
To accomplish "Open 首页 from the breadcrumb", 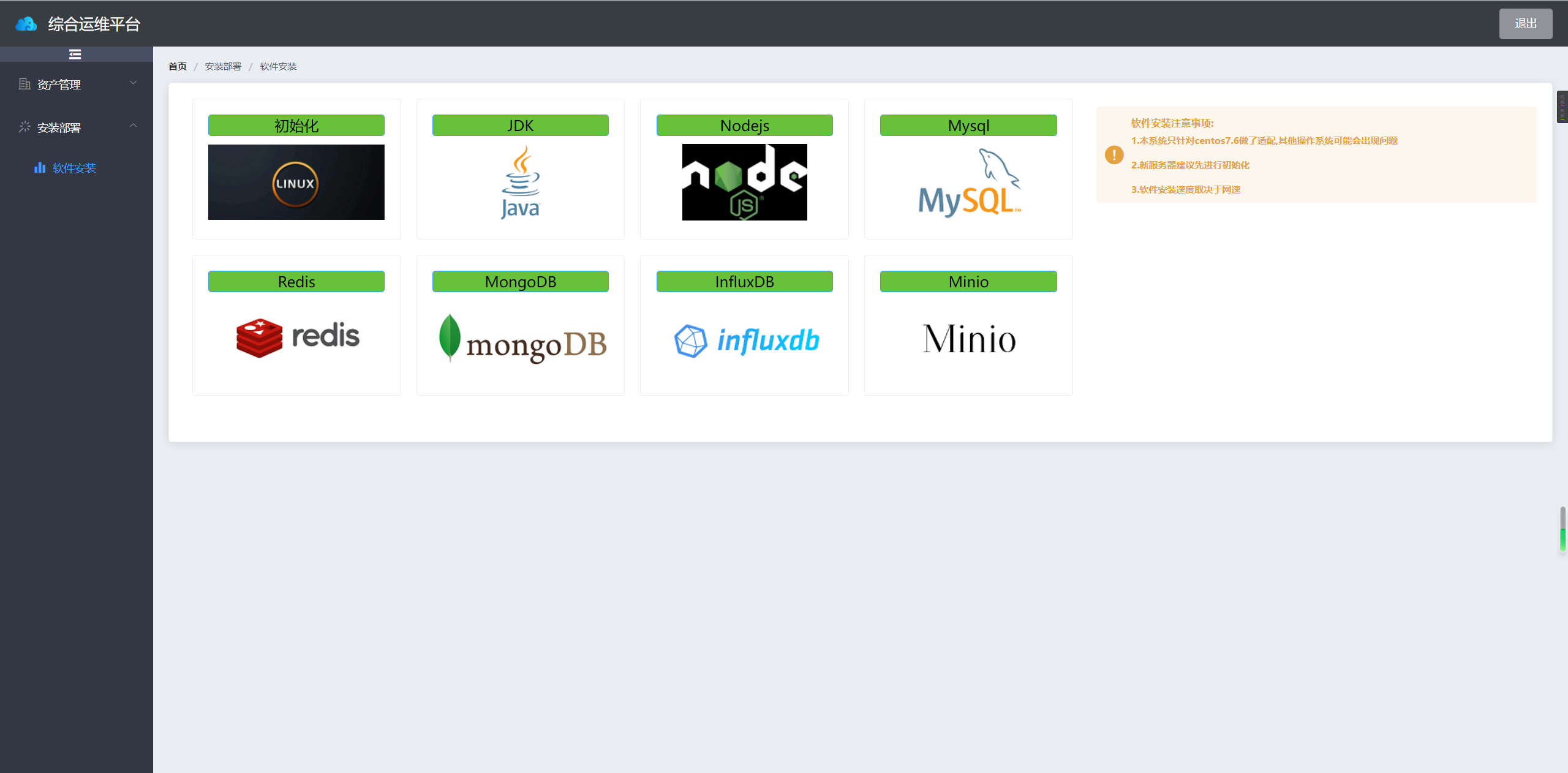I will pos(176,66).
